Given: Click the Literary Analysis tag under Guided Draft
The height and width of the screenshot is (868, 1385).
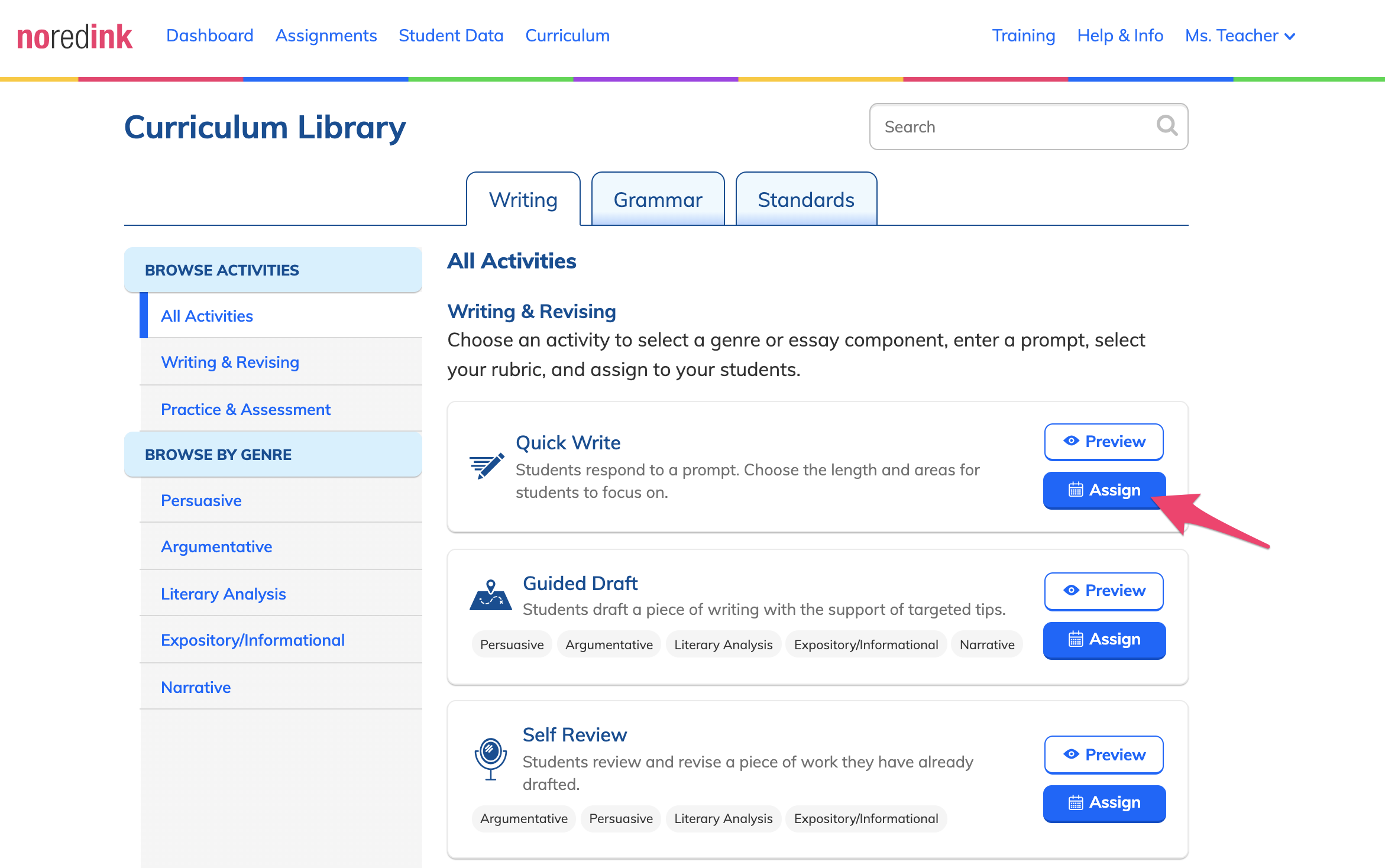Looking at the screenshot, I should 723,644.
